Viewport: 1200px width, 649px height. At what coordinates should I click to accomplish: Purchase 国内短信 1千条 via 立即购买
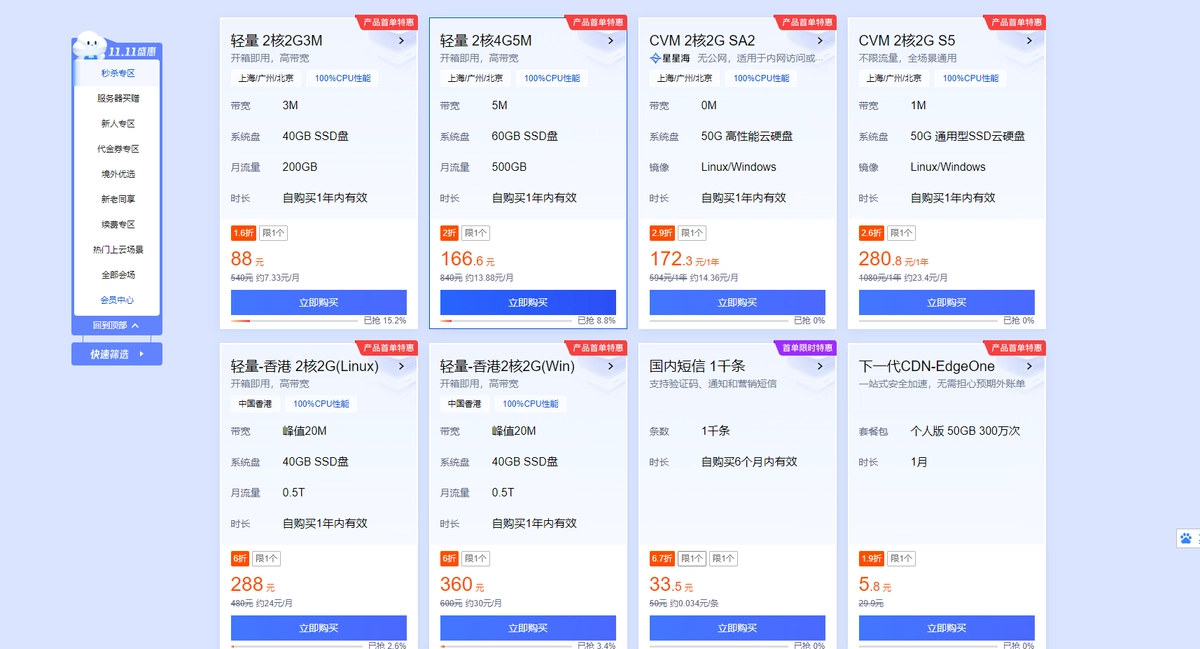click(737, 628)
